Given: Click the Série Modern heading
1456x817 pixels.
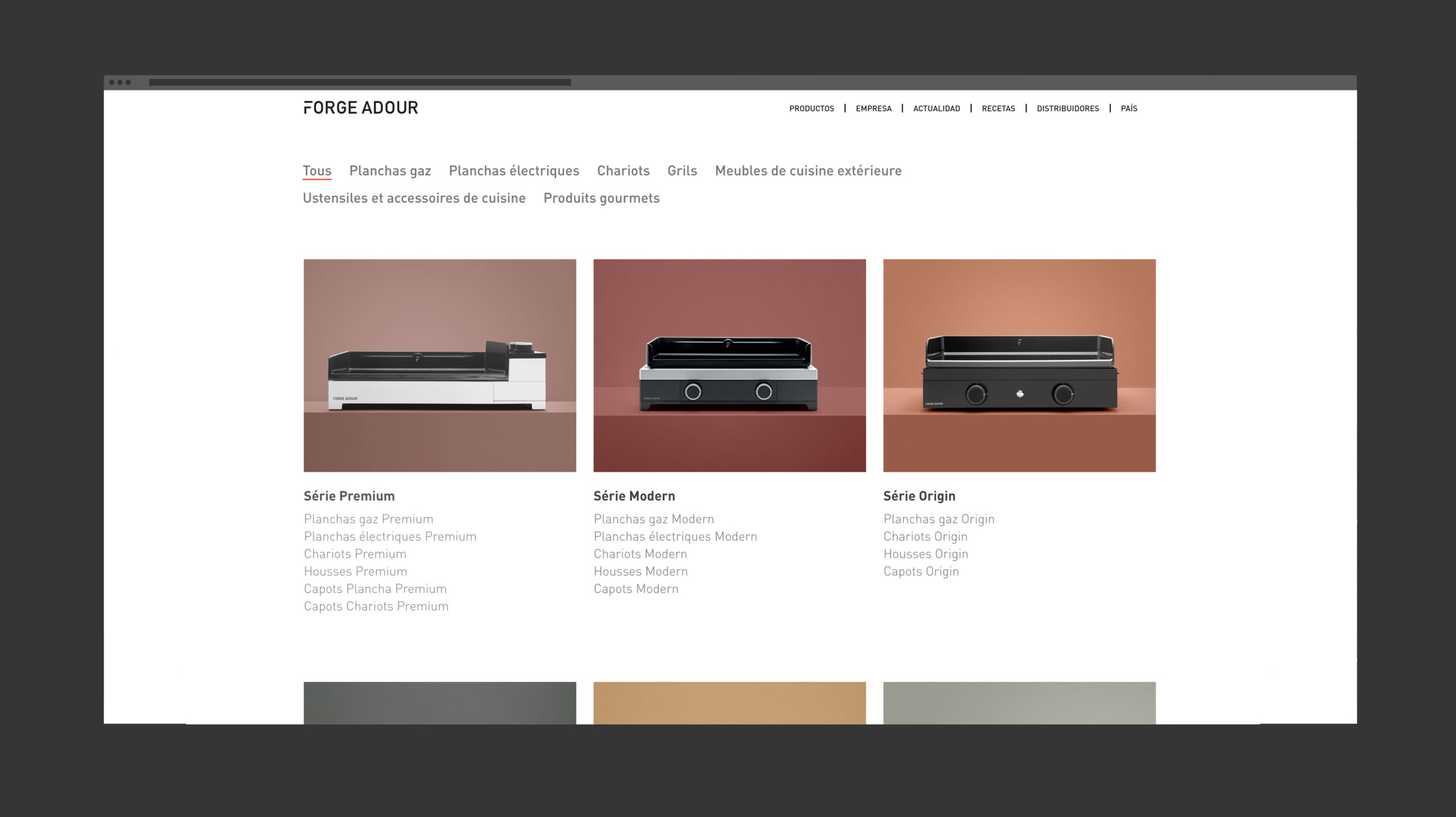Looking at the screenshot, I should (634, 496).
